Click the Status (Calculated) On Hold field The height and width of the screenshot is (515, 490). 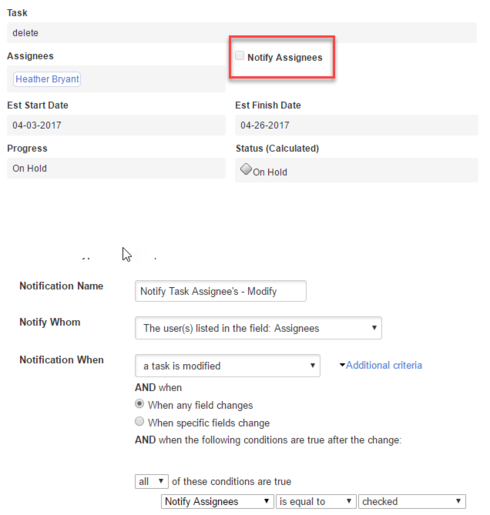pyautogui.click(x=356, y=170)
